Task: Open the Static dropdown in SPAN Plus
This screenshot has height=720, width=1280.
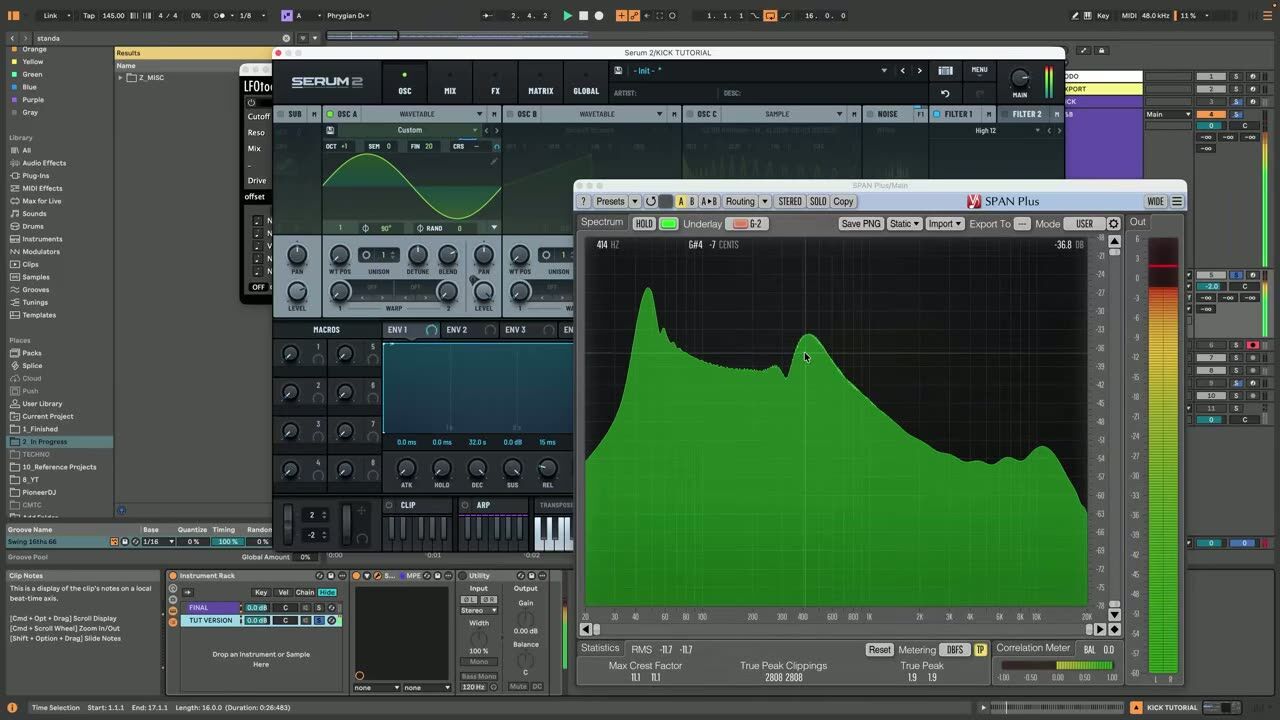Action: coord(904,224)
